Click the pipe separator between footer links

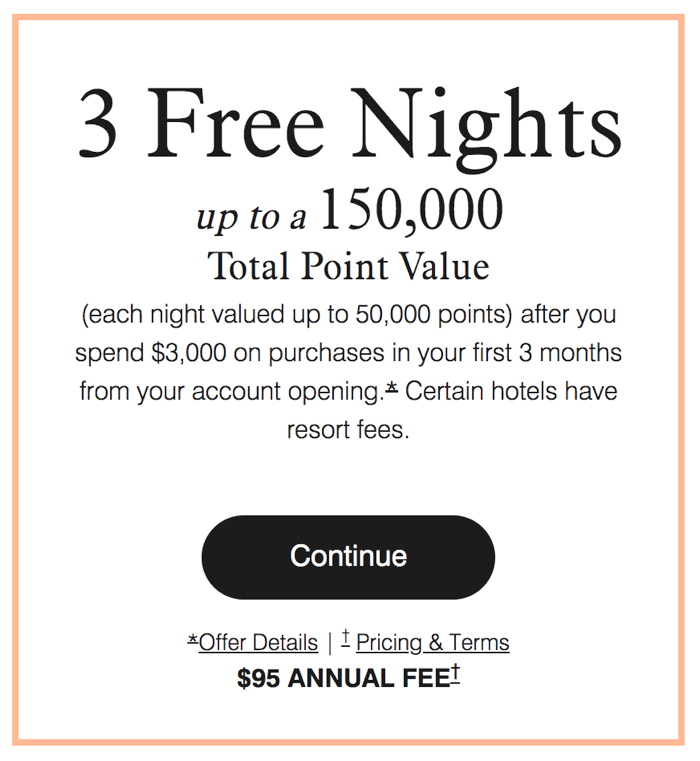330,643
